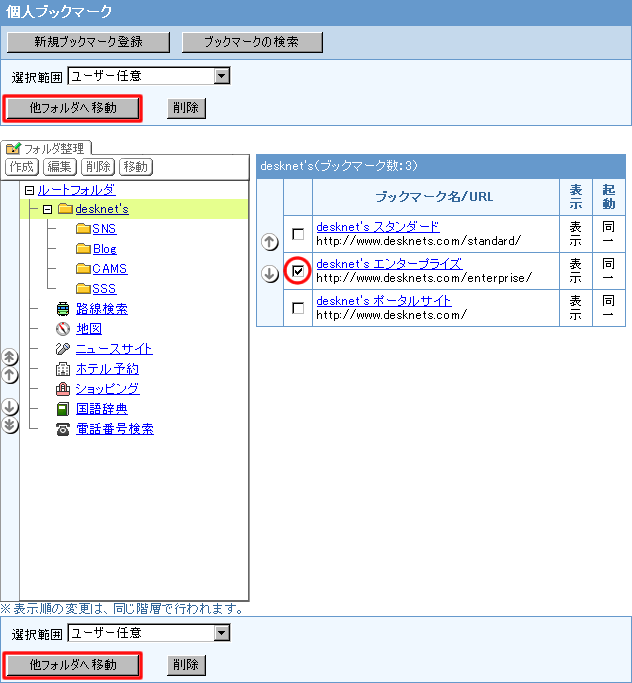Screen dimensions: 632x683
Task: Click the shopping bag icon beside ショッピング
Action: tap(63, 389)
